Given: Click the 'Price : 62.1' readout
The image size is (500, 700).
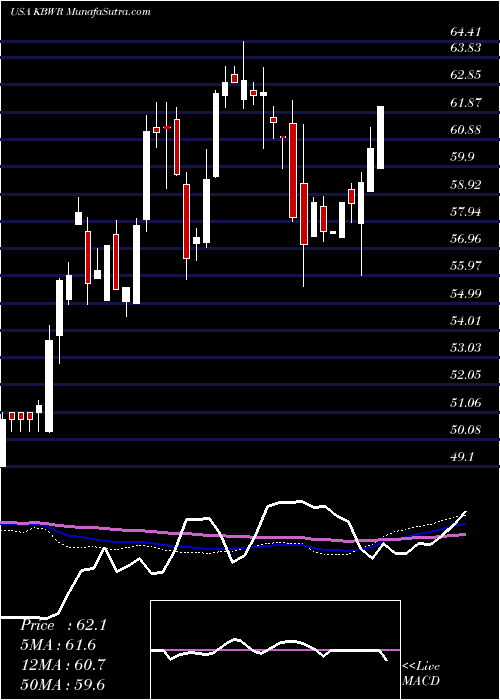Looking at the screenshot, I should point(63,625).
